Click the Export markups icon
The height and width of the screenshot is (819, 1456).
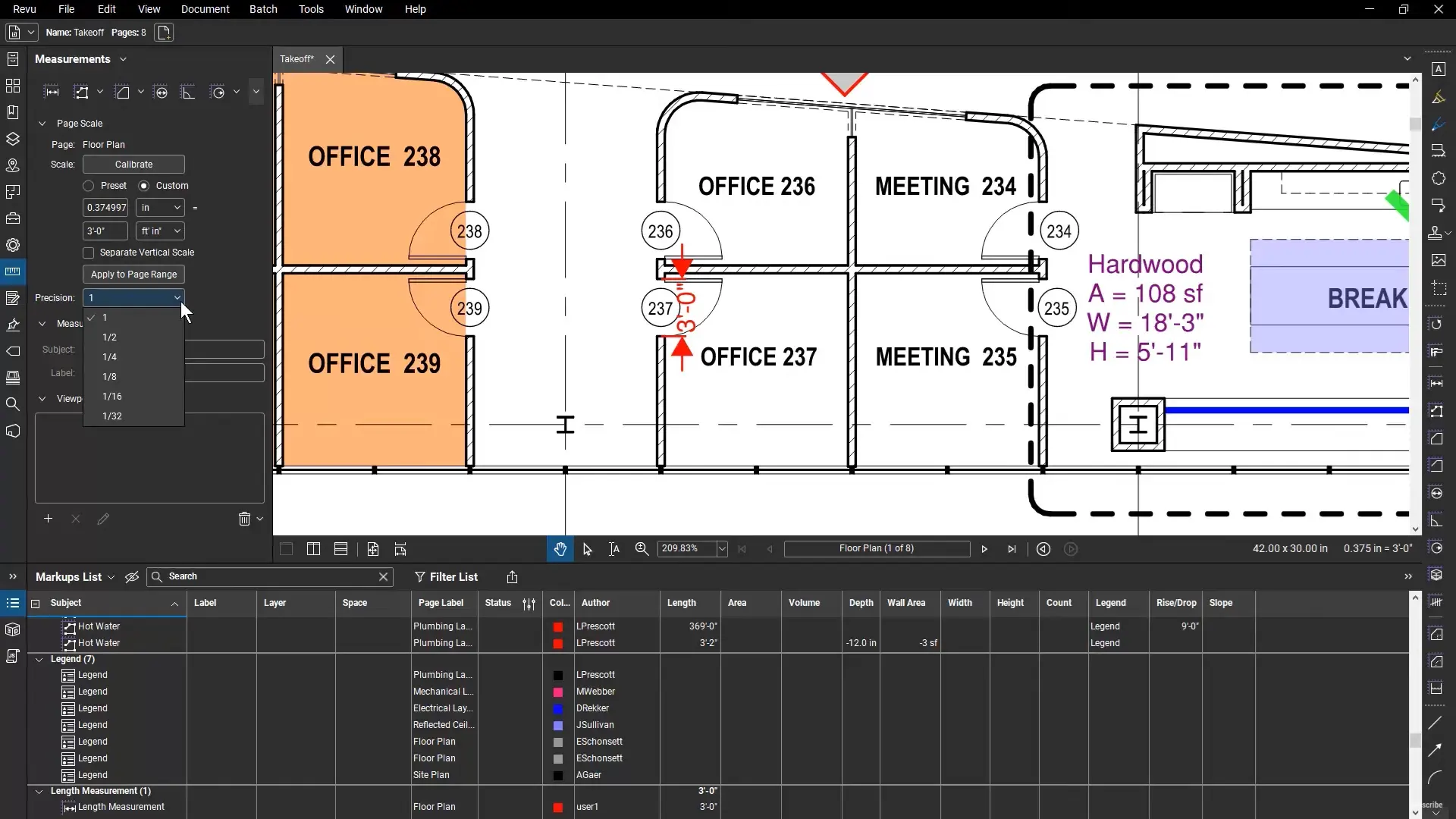[x=512, y=577]
